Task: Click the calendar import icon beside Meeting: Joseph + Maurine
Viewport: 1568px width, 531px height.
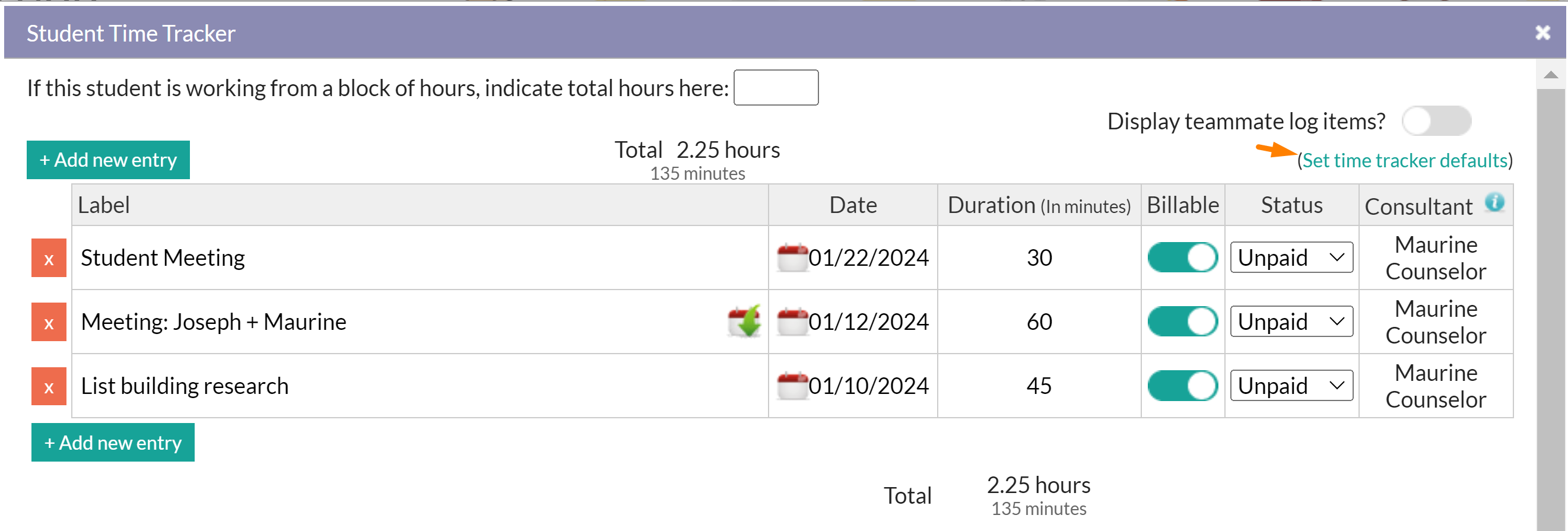Action: pyautogui.click(x=744, y=320)
